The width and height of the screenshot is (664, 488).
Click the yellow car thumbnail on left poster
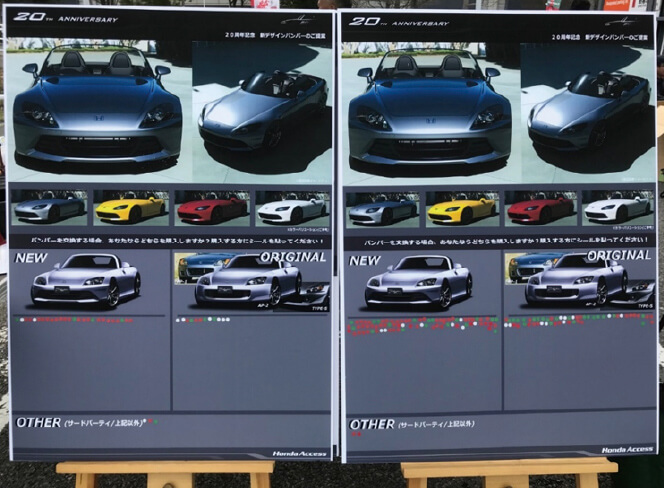(131, 208)
